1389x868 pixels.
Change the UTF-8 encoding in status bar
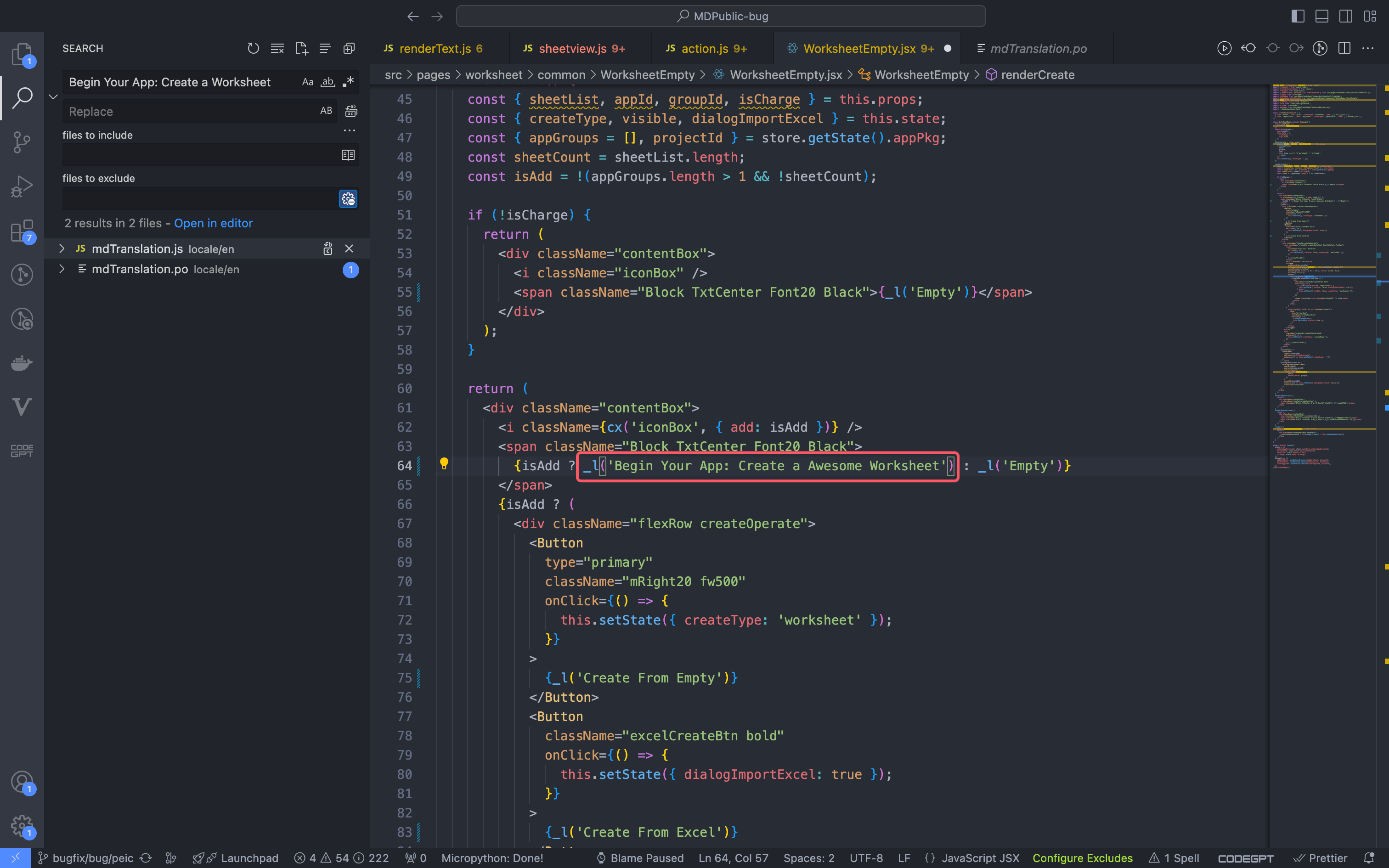(x=866, y=858)
